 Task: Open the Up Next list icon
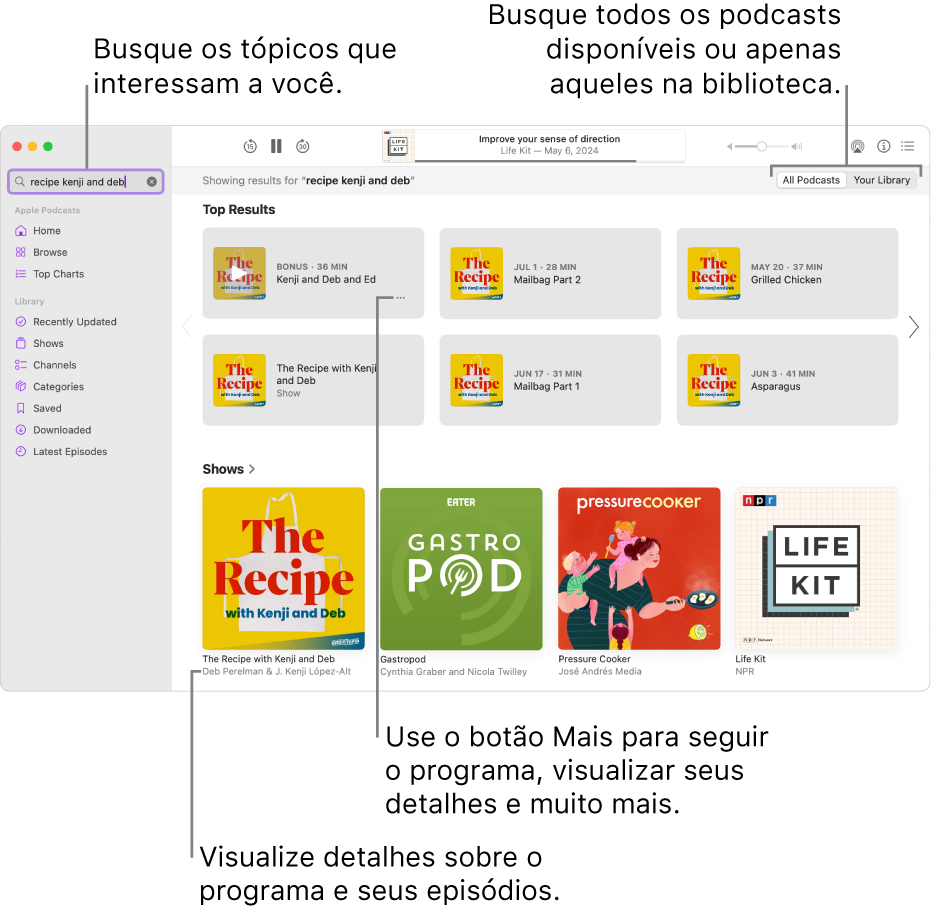coord(907,146)
